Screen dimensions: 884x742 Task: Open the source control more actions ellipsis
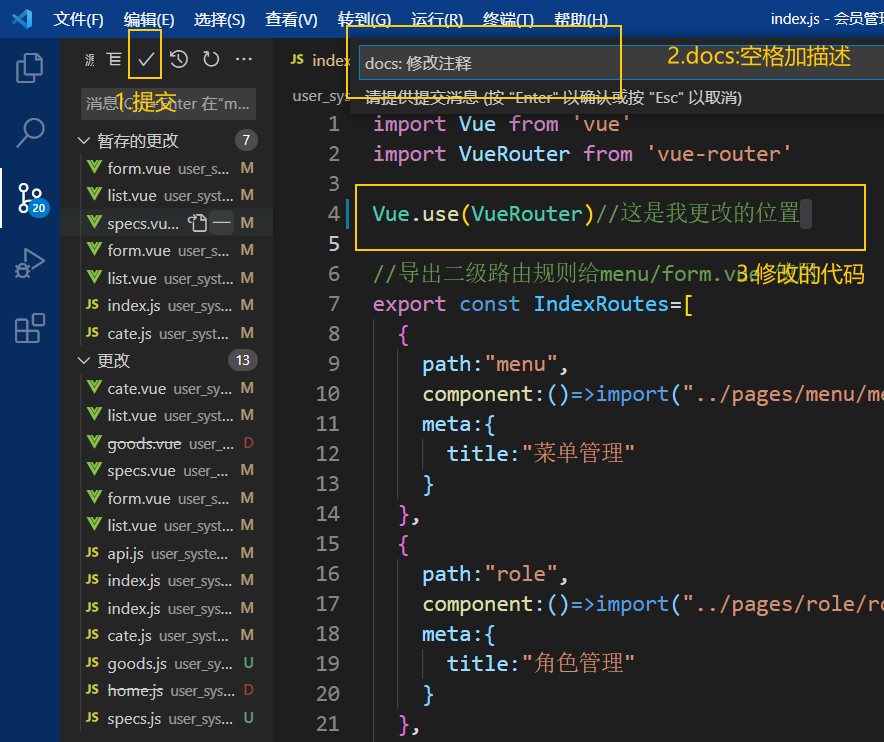point(244,59)
